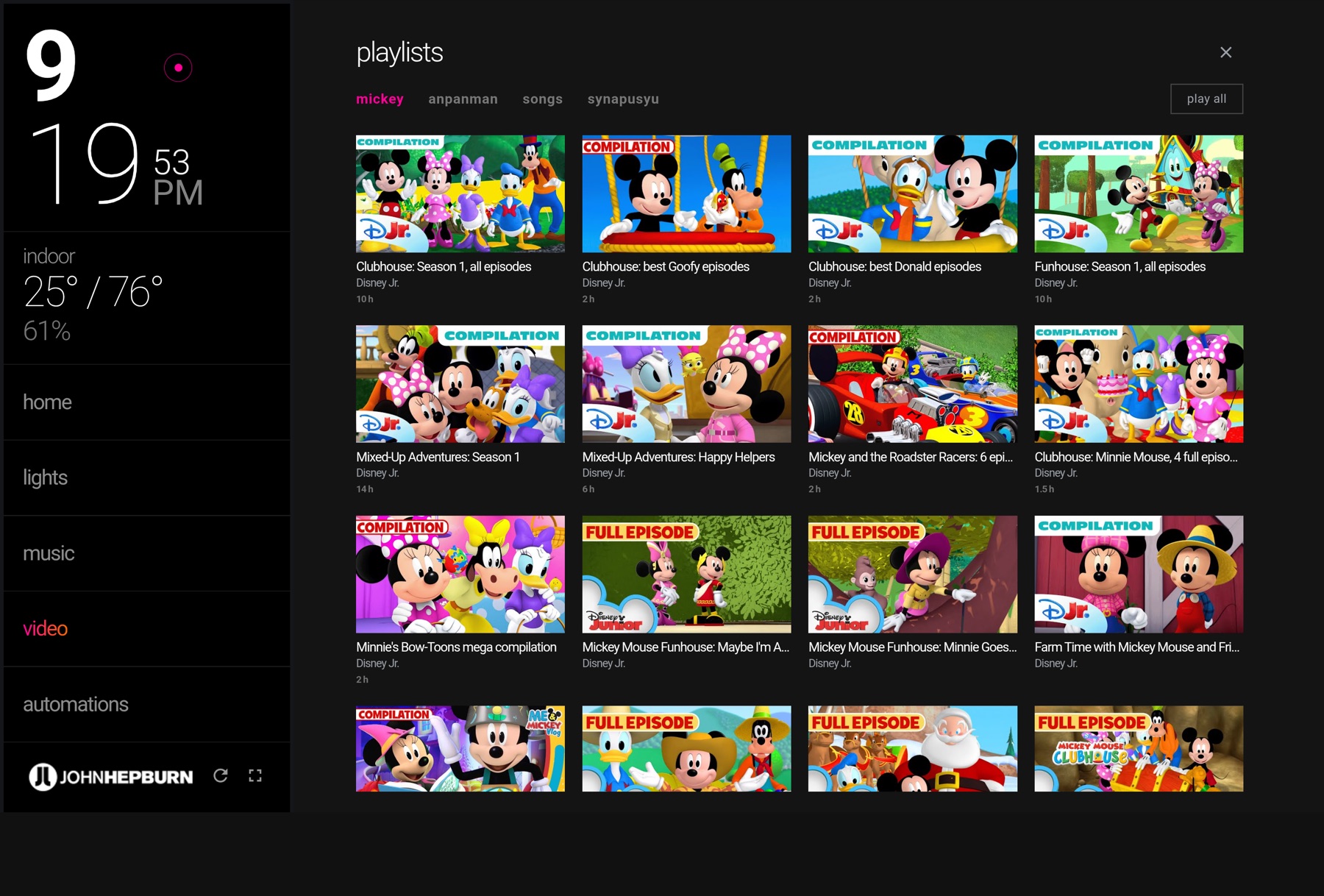Select video in the sidebar

146,628
